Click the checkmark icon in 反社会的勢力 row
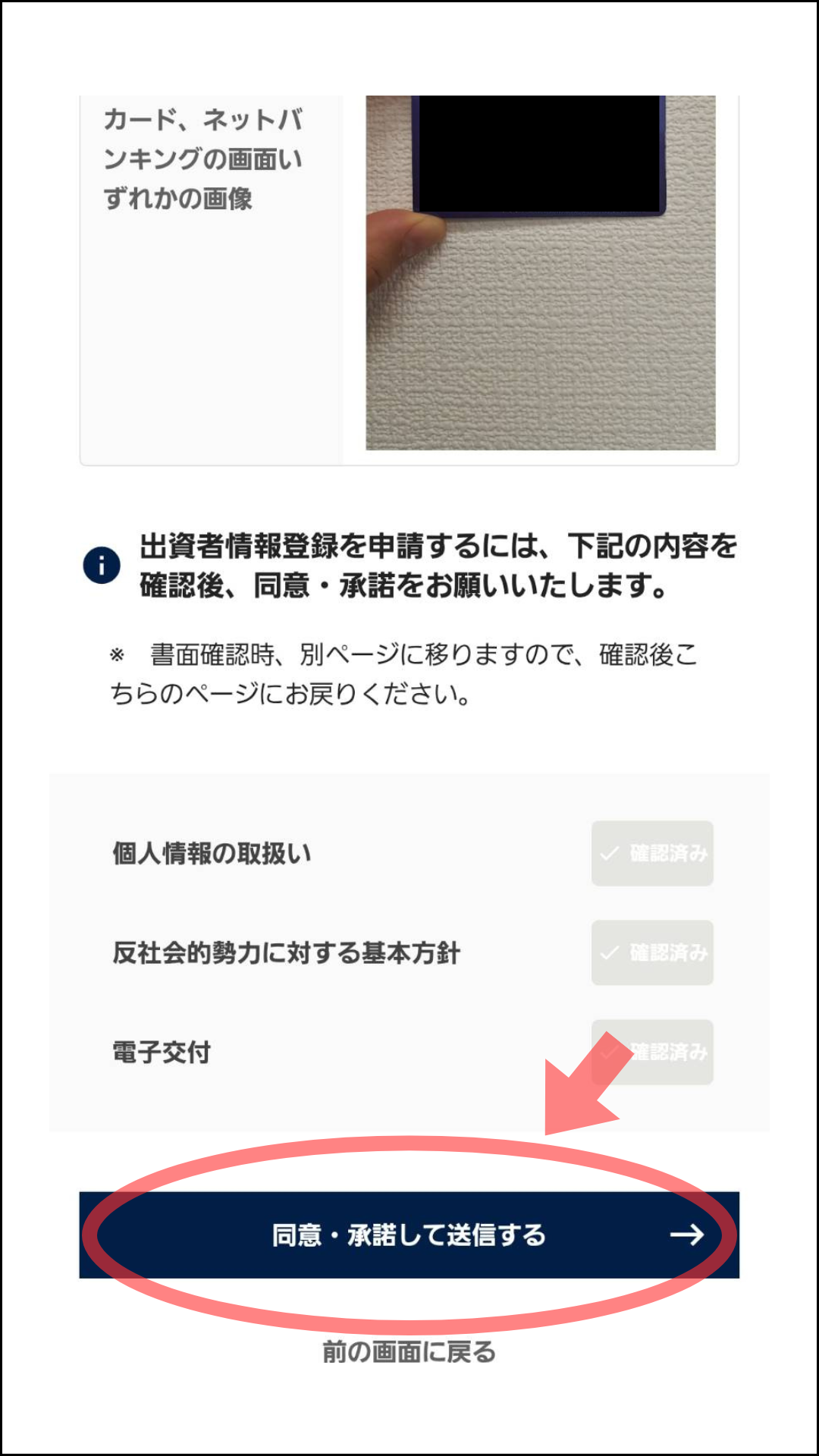This screenshot has width=819, height=1456. click(610, 953)
